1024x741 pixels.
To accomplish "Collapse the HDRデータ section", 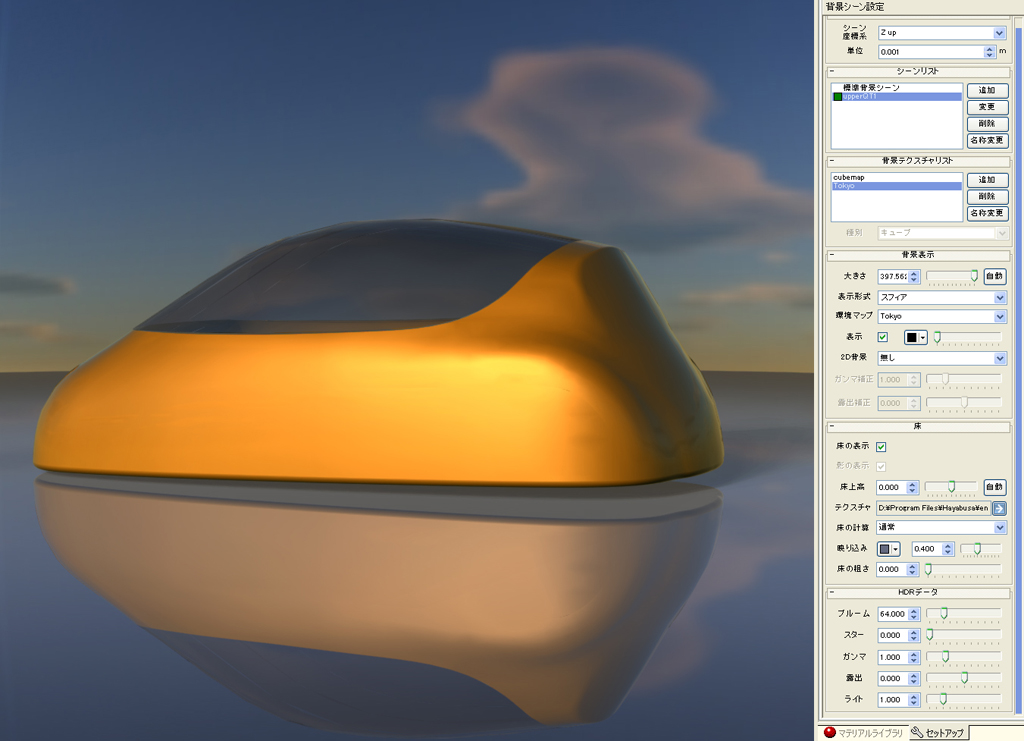I will (832, 593).
